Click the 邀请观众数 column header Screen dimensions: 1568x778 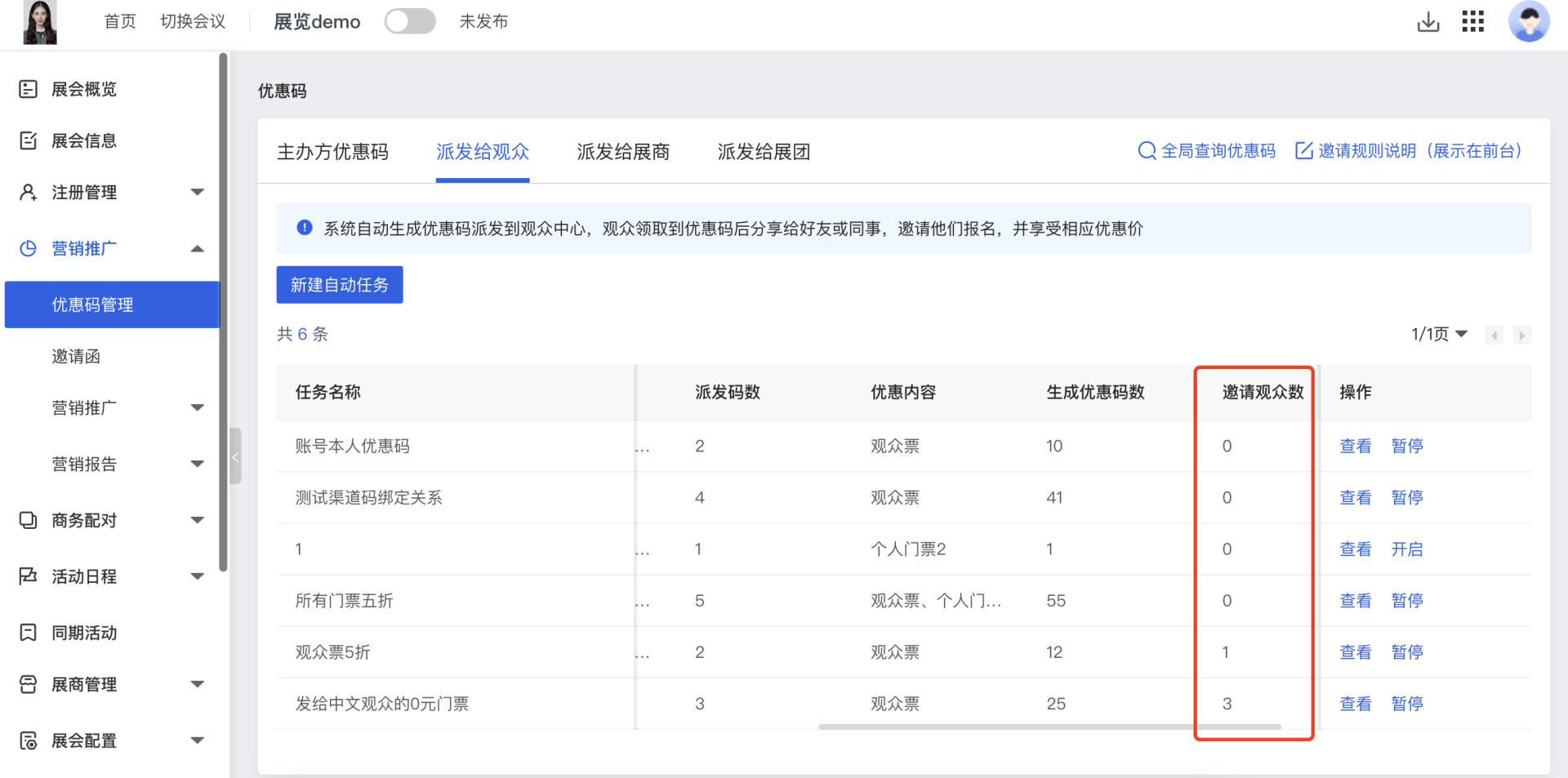point(1263,392)
